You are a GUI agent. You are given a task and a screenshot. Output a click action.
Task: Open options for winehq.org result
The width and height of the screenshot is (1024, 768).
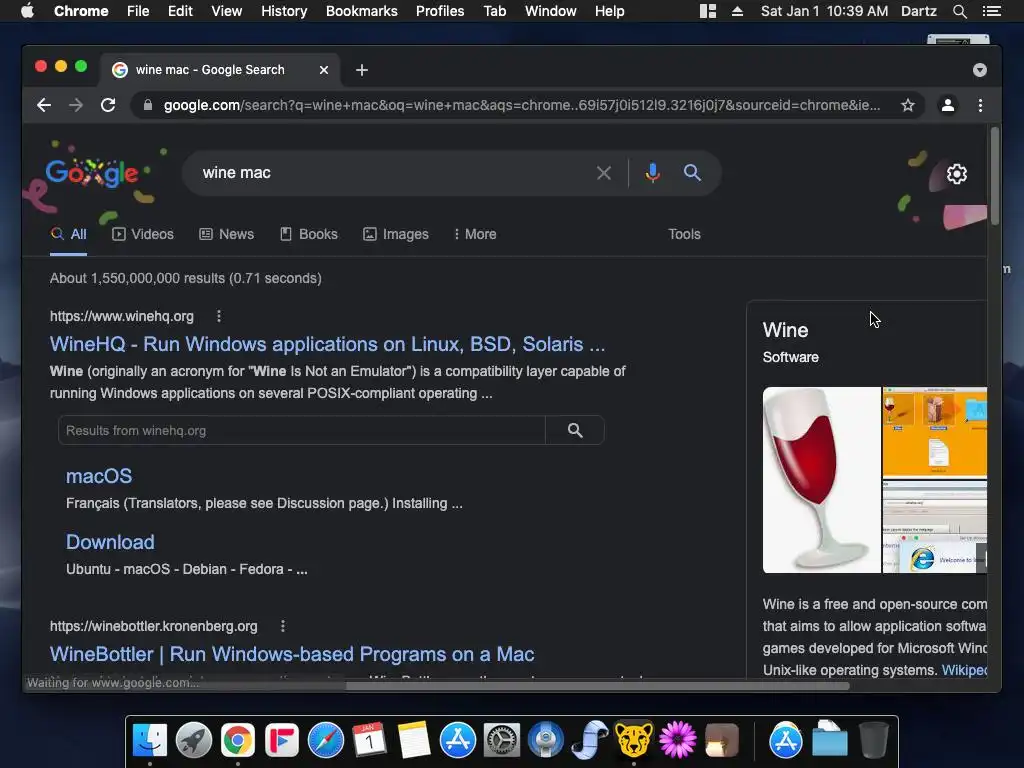(219, 316)
